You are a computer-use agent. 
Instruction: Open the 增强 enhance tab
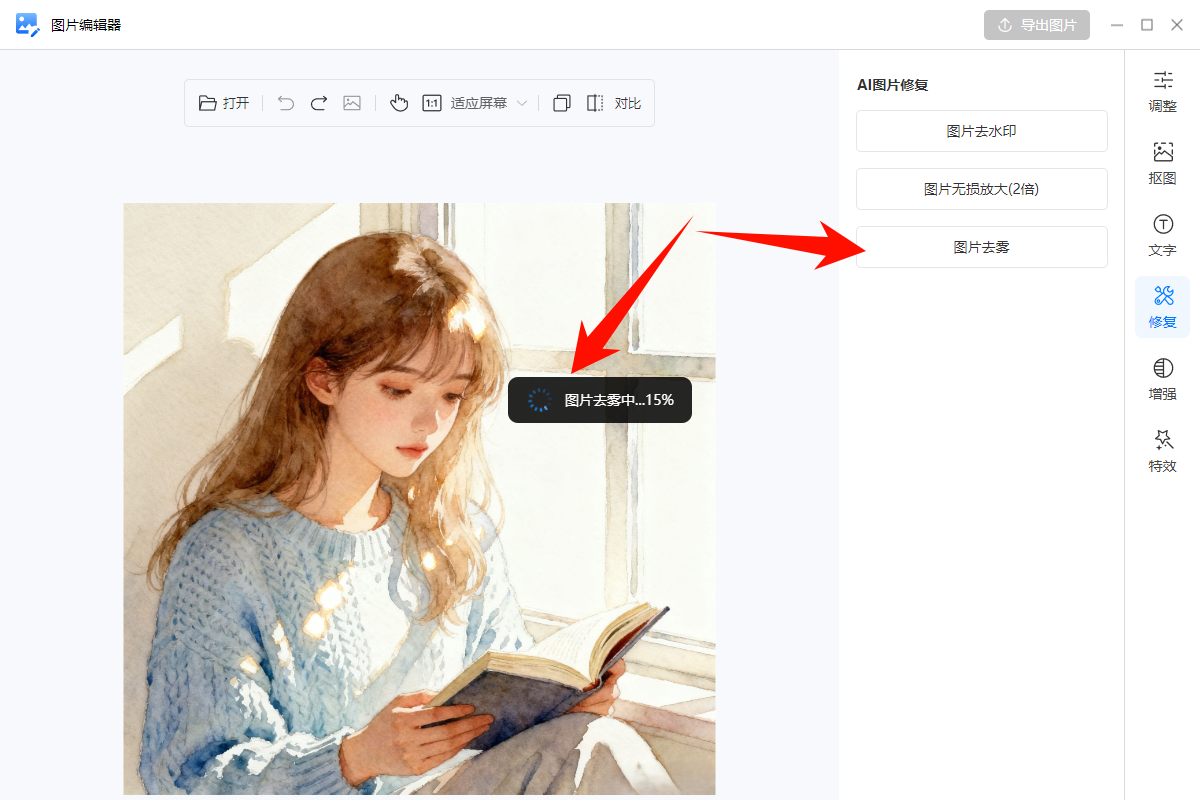(x=1162, y=379)
